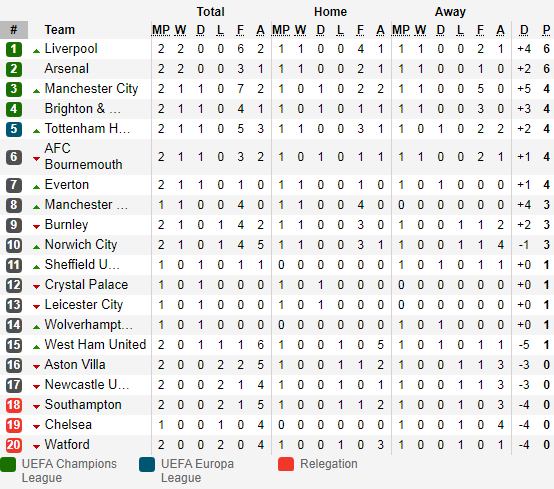Open the West Ham United team link
554x489 pixels.
95,344
